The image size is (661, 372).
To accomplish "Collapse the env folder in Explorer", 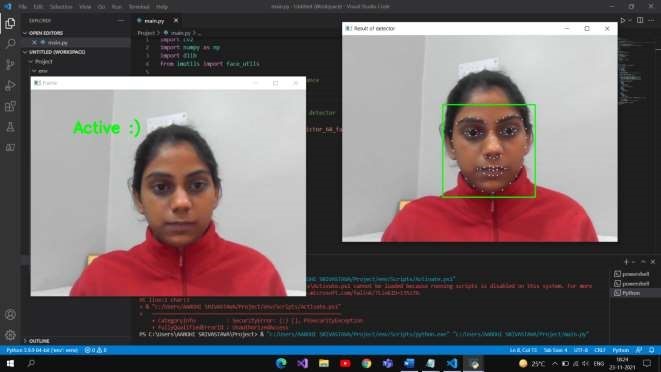I will [x=40, y=71].
